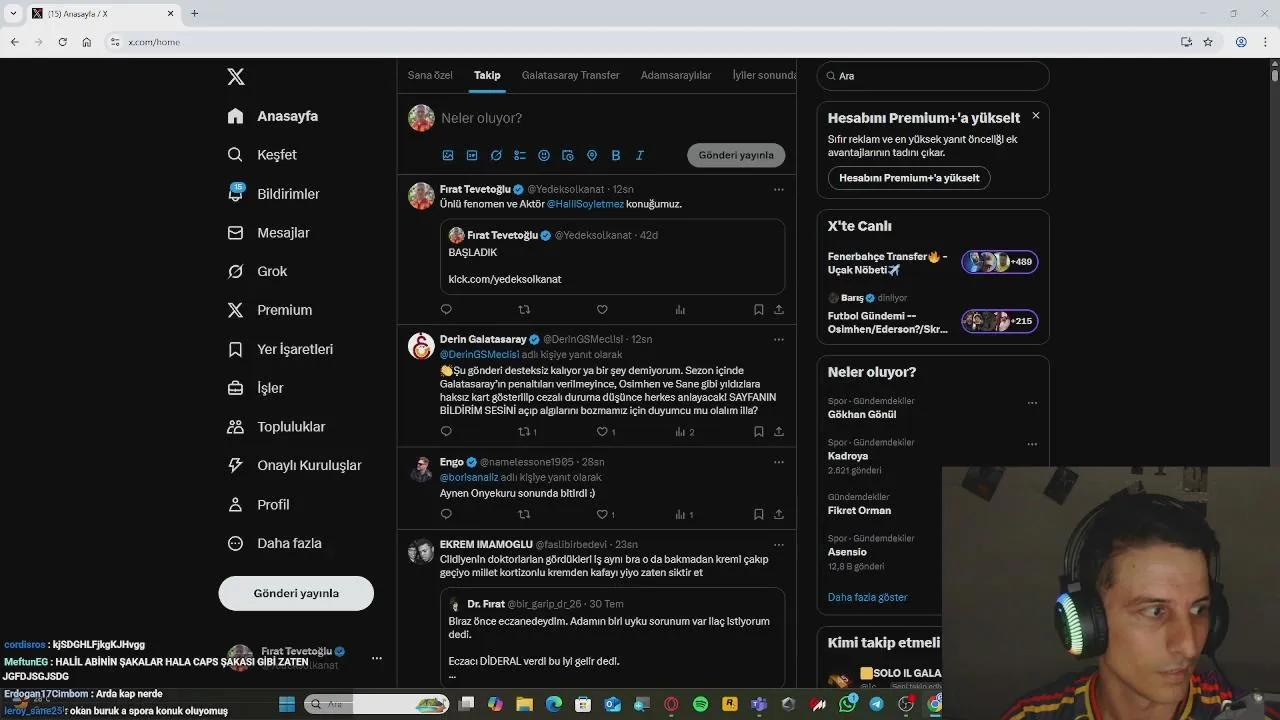Reply to Fırat Tevetoğlu post

point(446,310)
